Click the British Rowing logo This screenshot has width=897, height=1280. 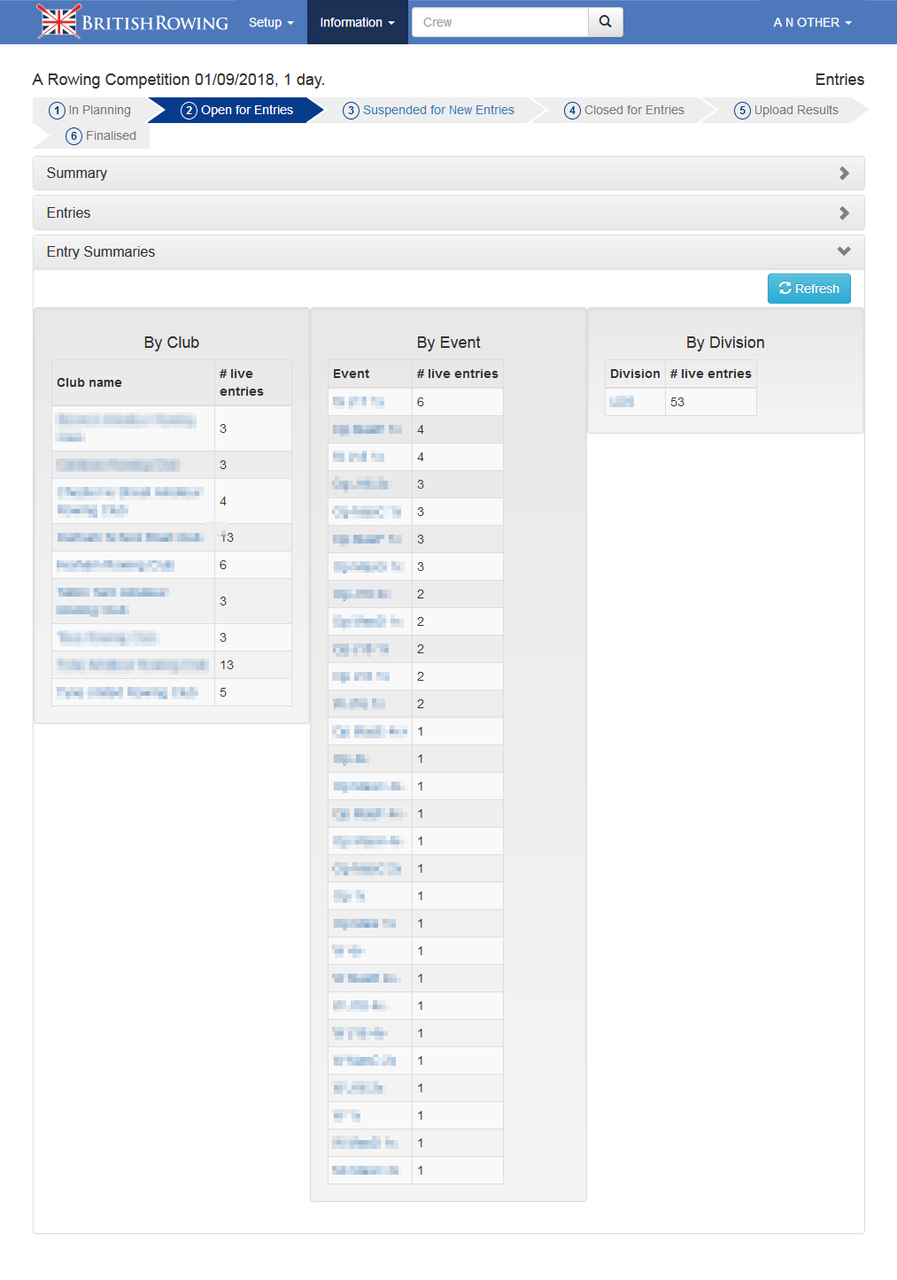(x=133, y=22)
